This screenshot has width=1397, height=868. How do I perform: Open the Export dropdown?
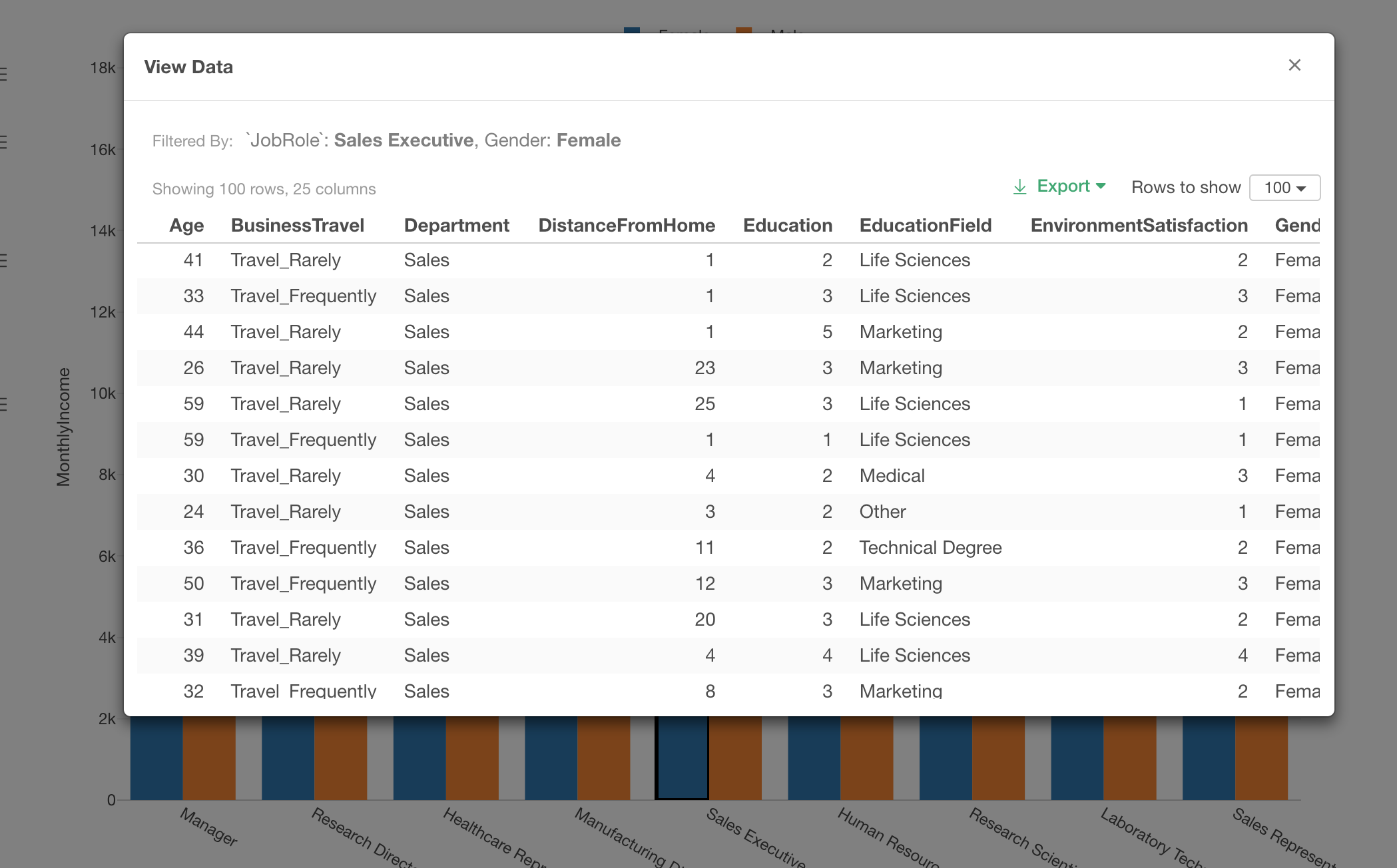[x=1071, y=186]
